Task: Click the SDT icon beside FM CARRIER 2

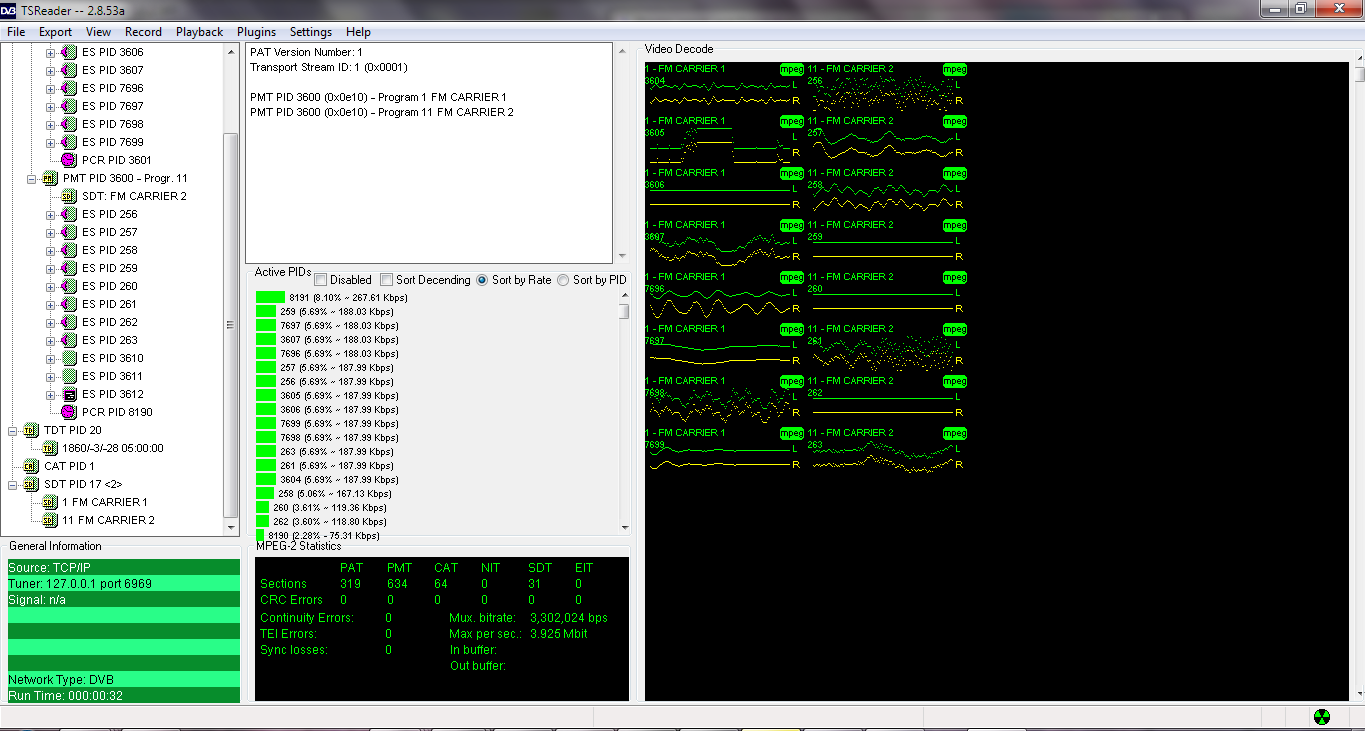Action: tap(68, 196)
